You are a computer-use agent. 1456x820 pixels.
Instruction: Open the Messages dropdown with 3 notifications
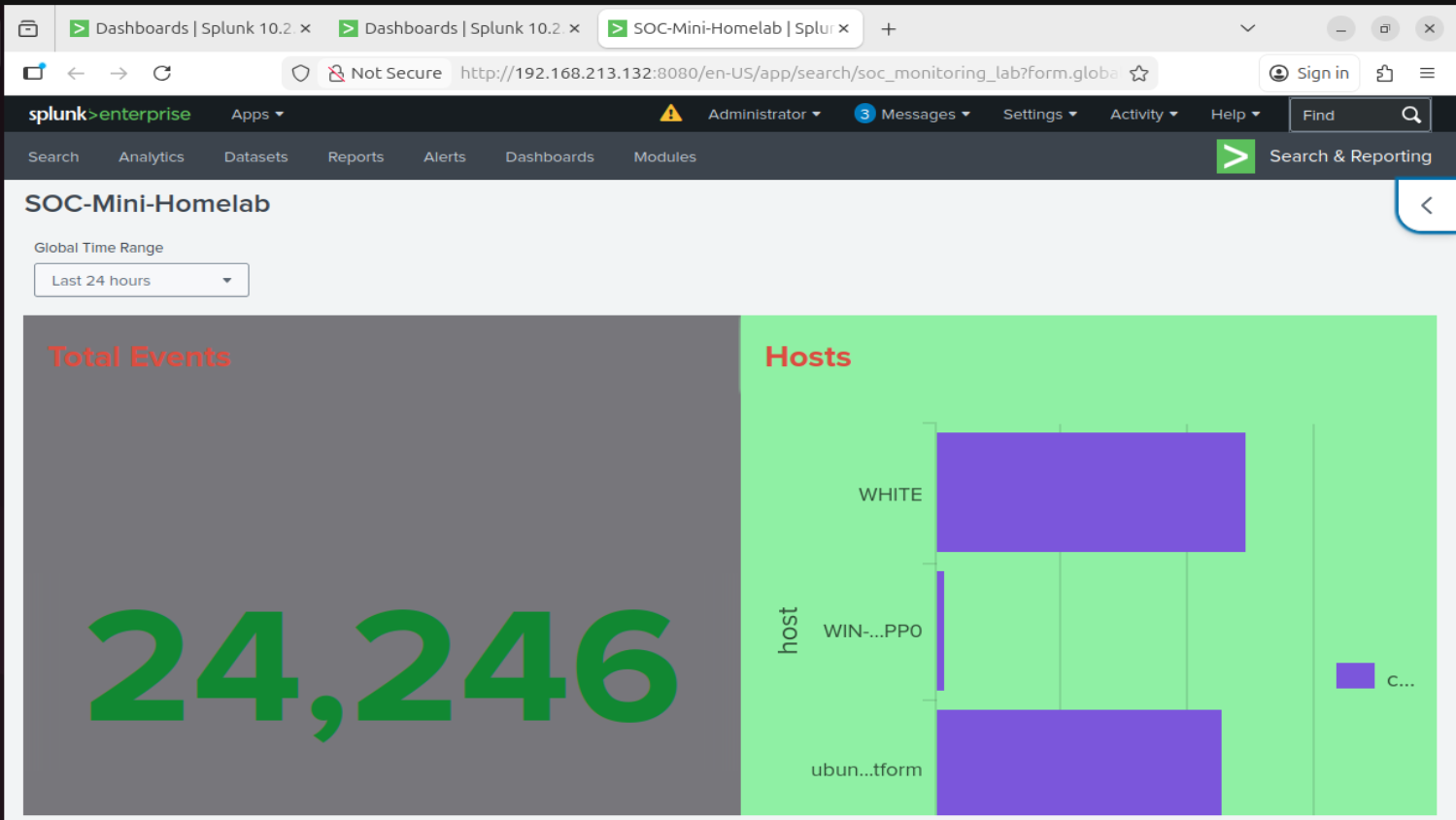[x=912, y=115]
